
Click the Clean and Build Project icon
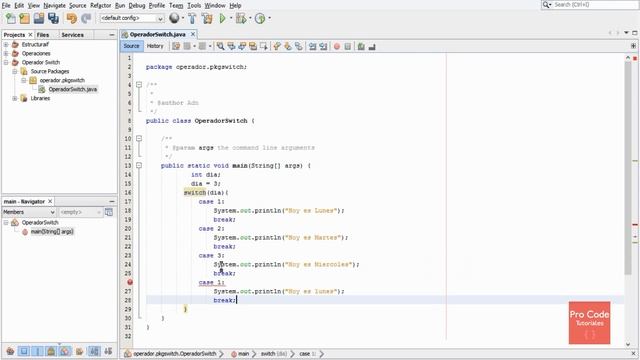[207, 18]
